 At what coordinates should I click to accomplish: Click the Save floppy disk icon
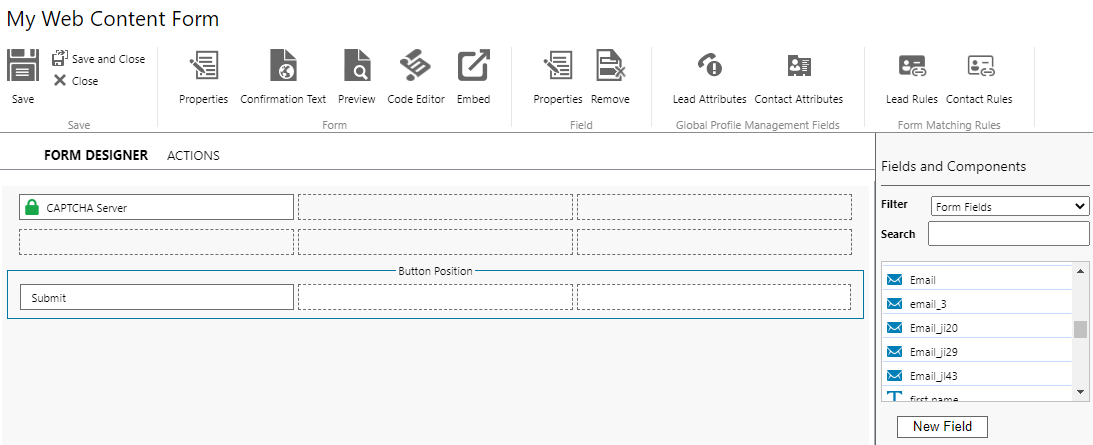(x=23, y=66)
